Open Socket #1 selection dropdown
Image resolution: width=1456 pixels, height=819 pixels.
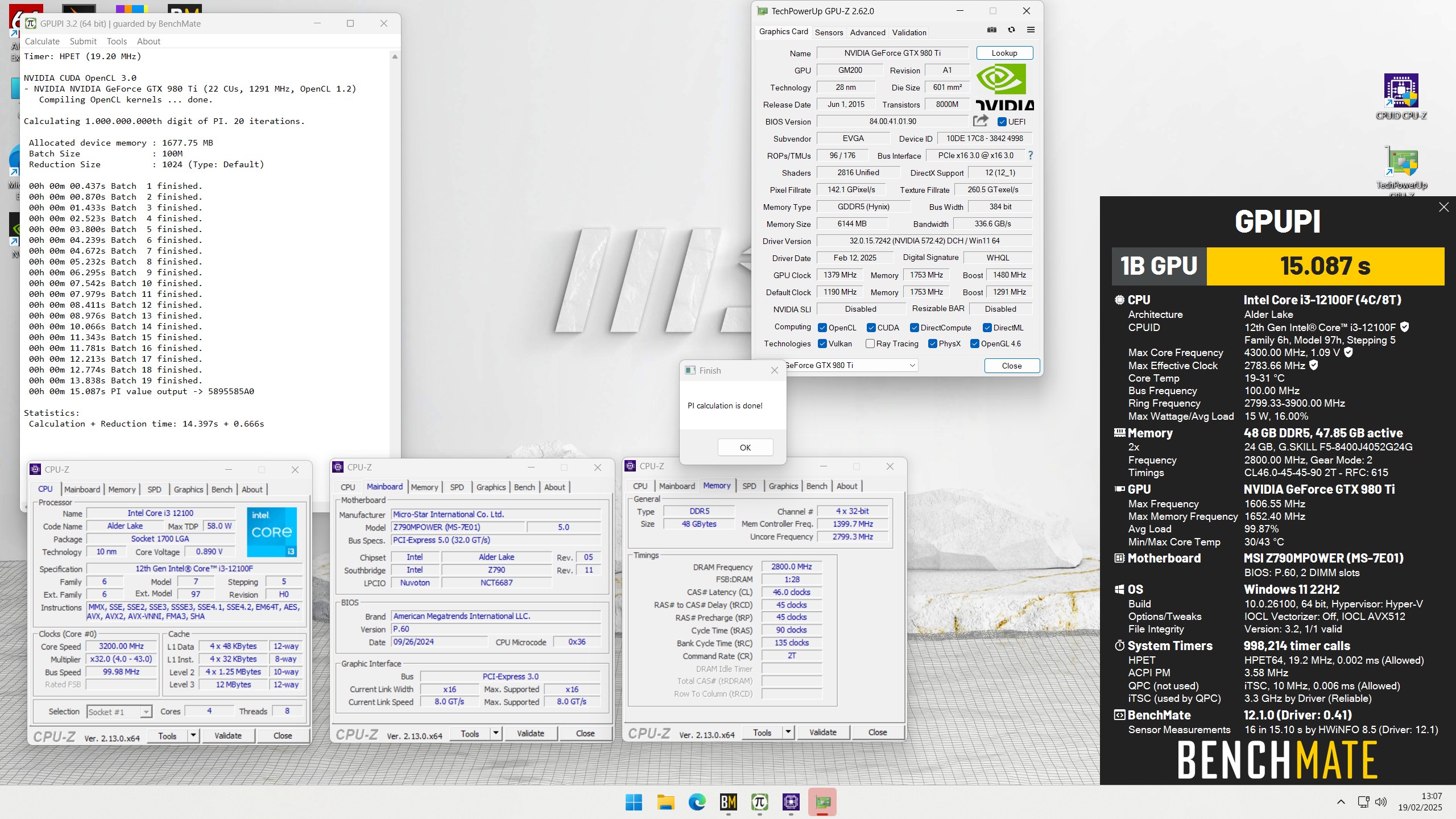pos(119,712)
